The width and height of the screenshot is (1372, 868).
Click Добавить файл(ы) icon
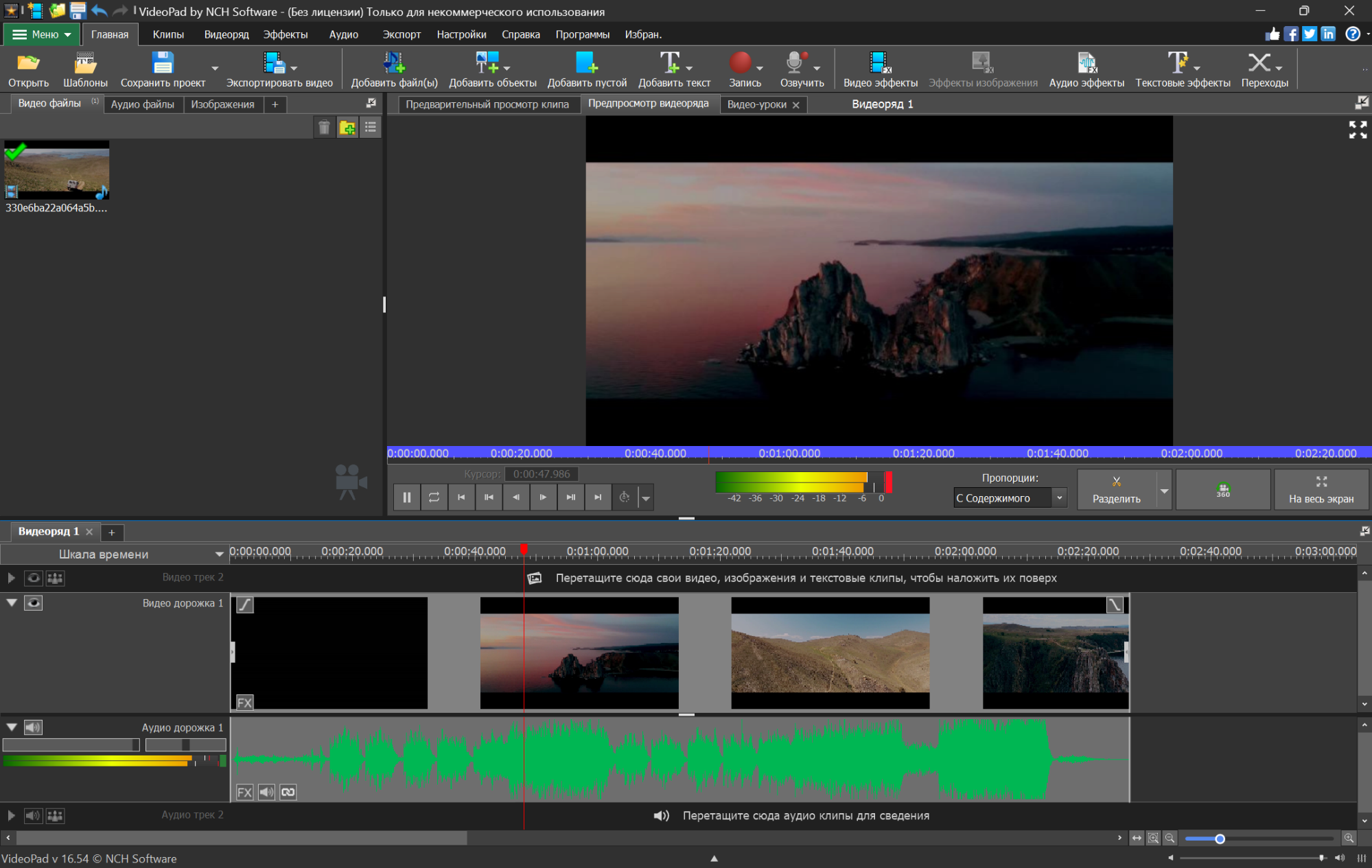pyautogui.click(x=394, y=63)
